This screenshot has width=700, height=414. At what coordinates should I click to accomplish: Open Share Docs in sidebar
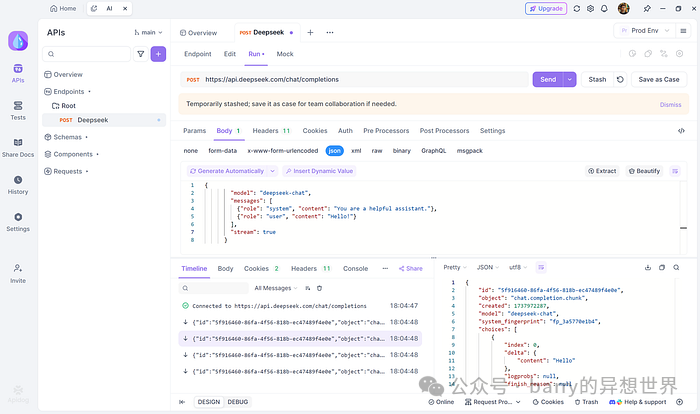pos(18,148)
